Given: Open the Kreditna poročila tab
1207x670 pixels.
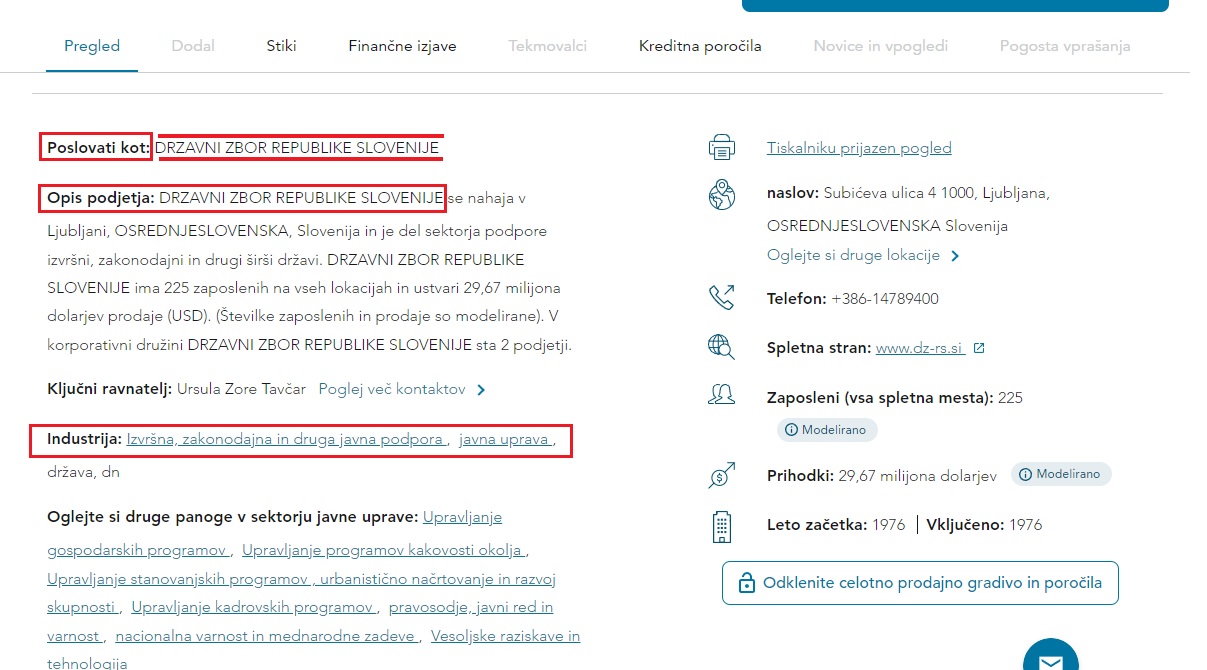Looking at the screenshot, I should point(700,46).
